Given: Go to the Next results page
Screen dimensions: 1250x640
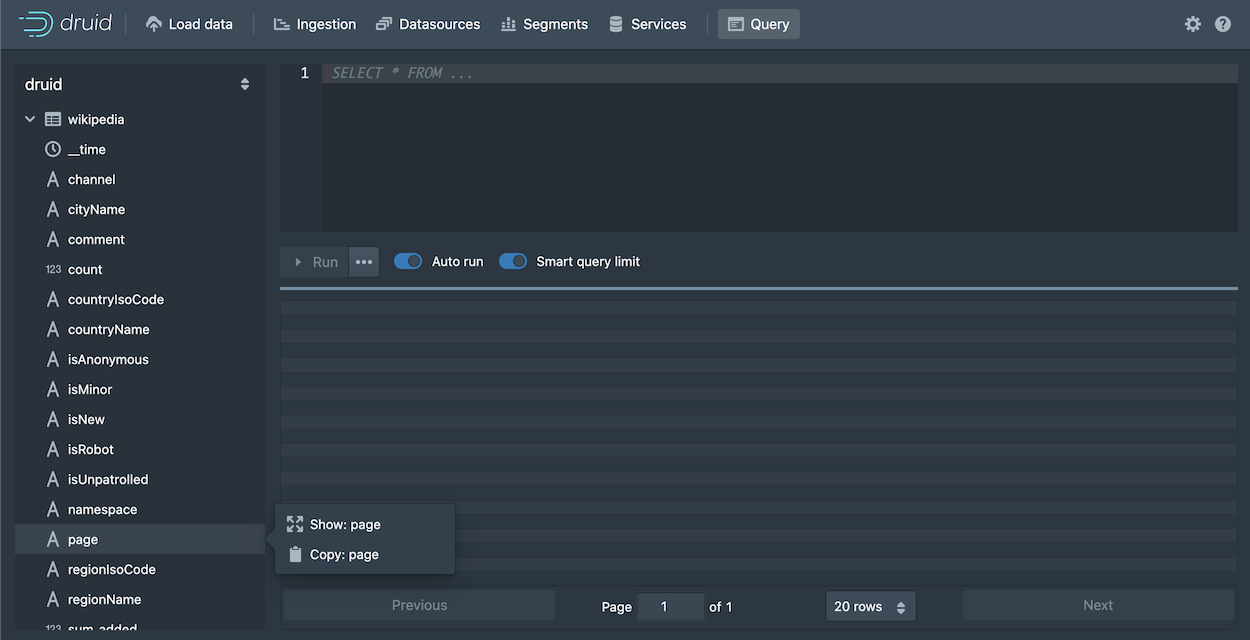Looking at the screenshot, I should (1098, 605).
